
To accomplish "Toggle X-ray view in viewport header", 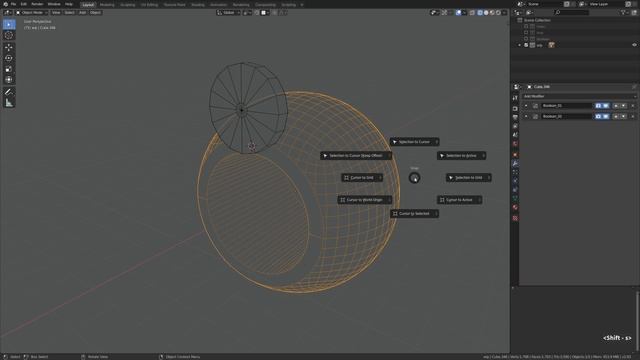I will tap(472, 13).
